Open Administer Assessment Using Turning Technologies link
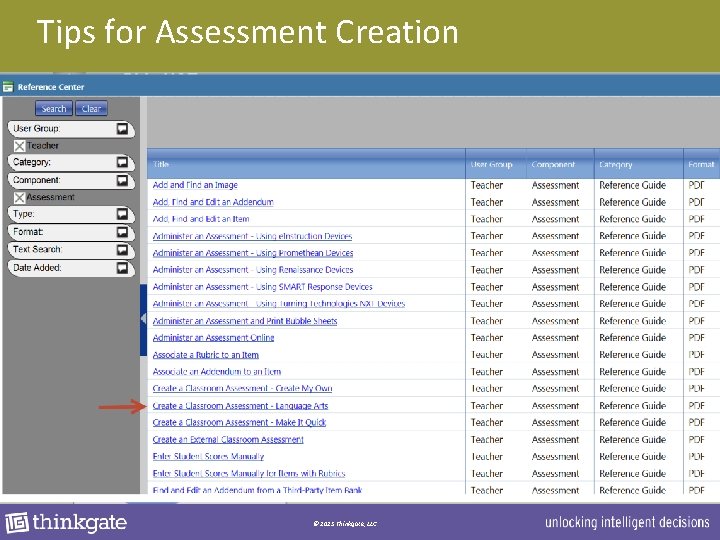 click(279, 304)
